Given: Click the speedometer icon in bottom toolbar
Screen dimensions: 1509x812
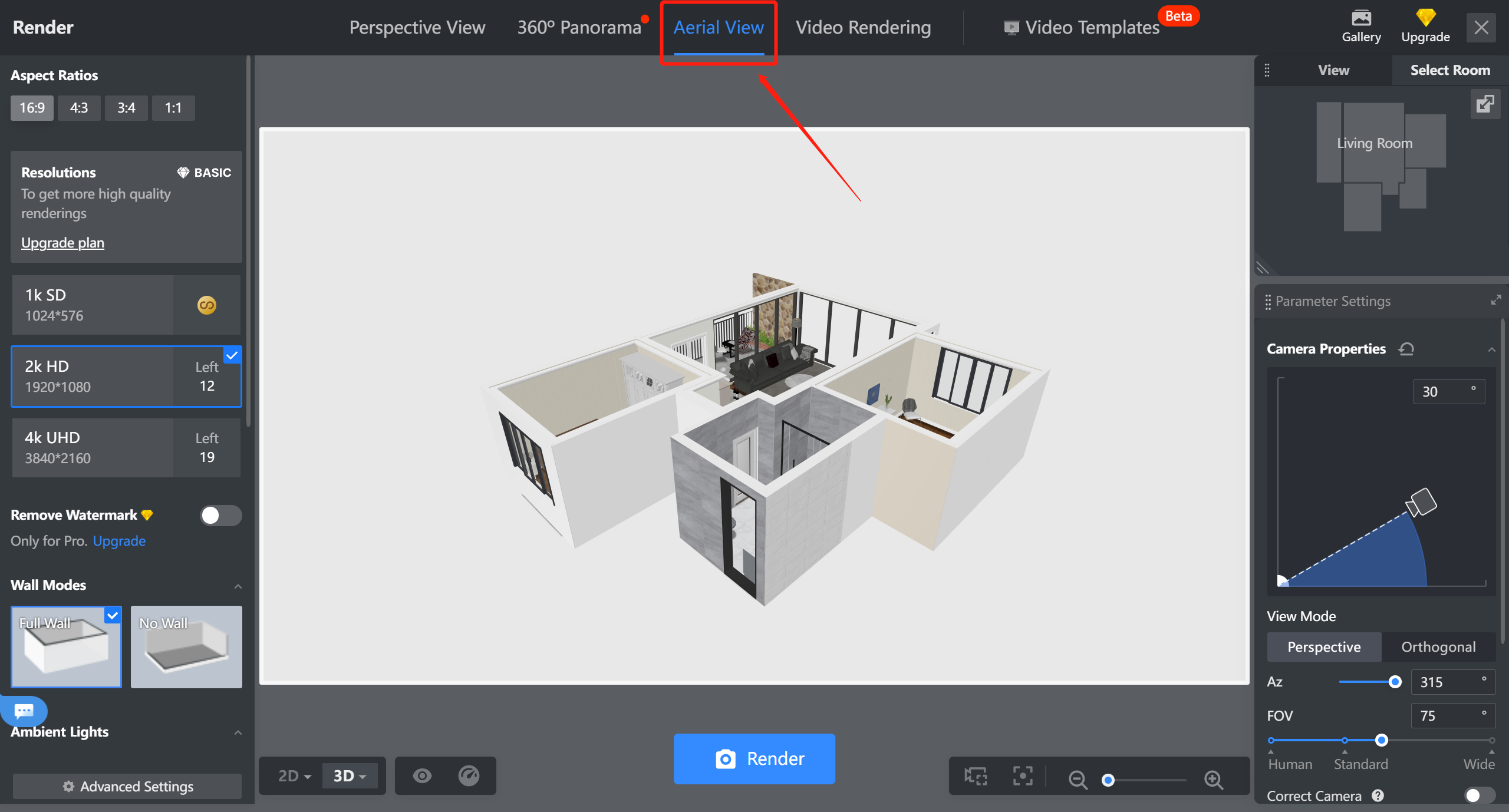Looking at the screenshot, I should (x=469, y=775).
